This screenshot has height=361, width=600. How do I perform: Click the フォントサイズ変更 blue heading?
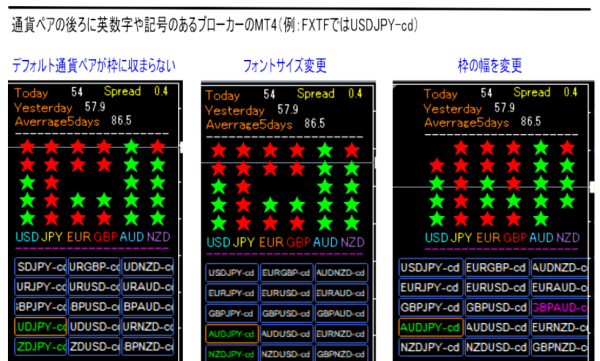point(285,65)
